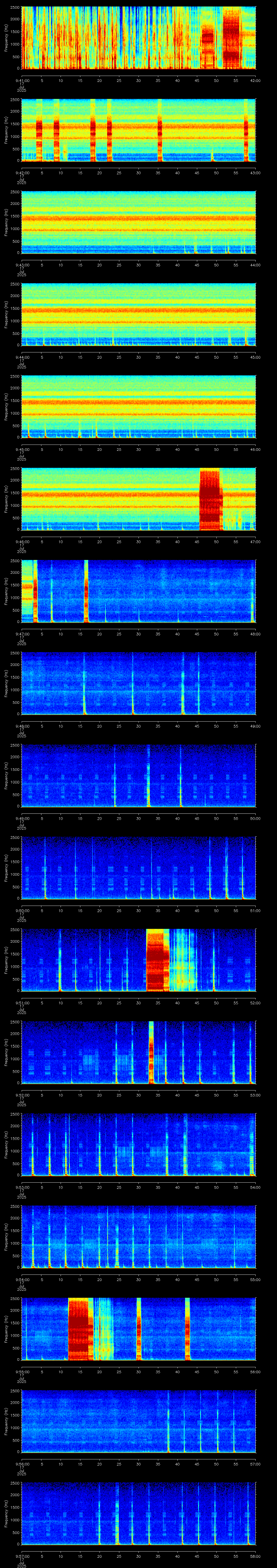Click the 9:42:00 start time label
Viewport: 277px width, 1568px height.
[x=22, y=173]
